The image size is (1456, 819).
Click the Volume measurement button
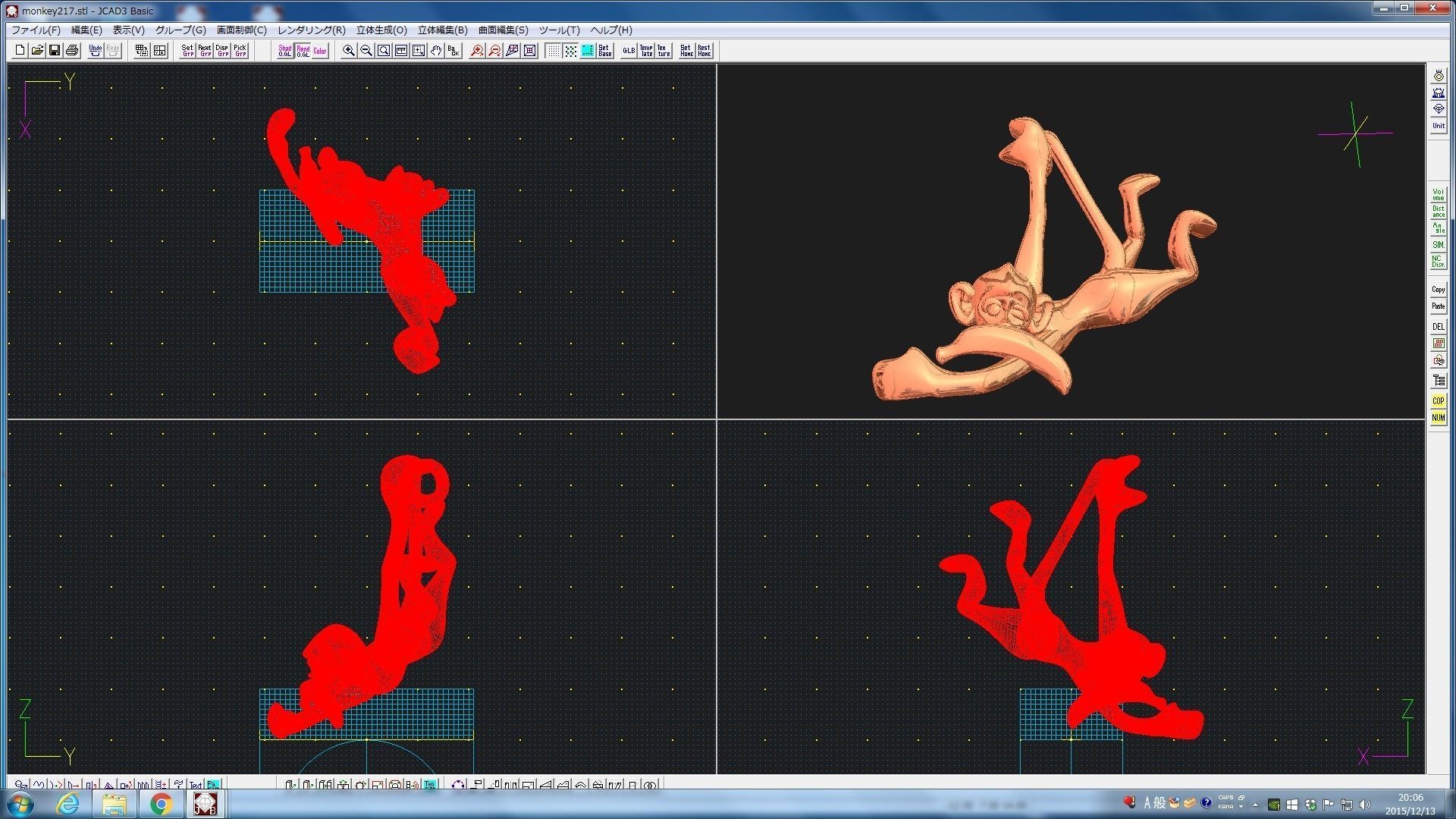click(x=1439, y=194)
